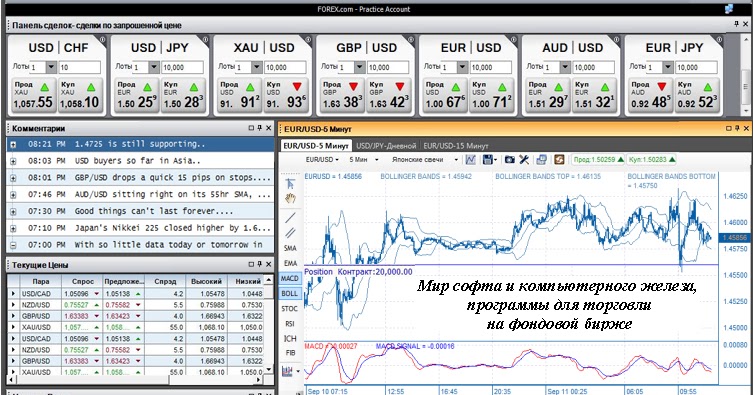Toggle the BOLL Bollinger bands indicator
The image size is (753, 395).
(x=290, y=293)
